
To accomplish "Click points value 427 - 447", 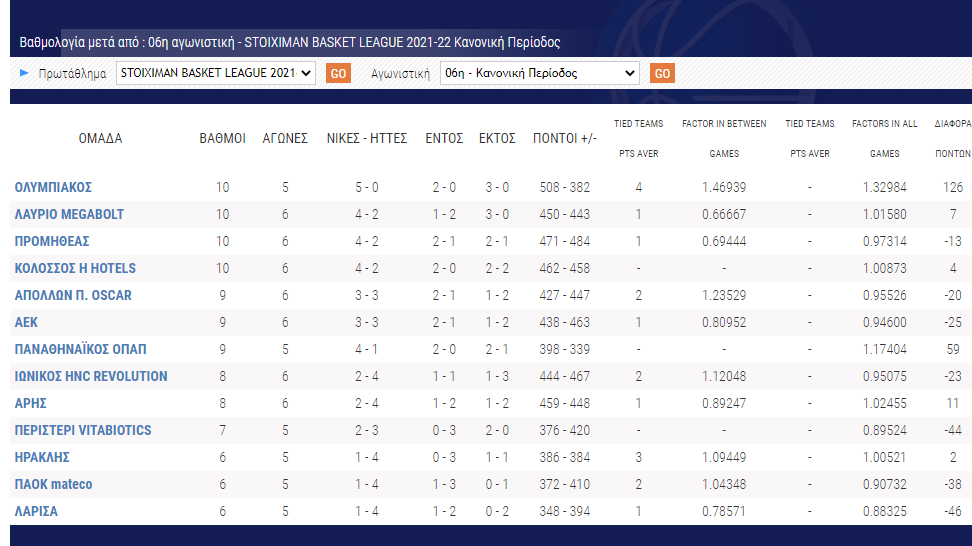I will click(565, 295).
